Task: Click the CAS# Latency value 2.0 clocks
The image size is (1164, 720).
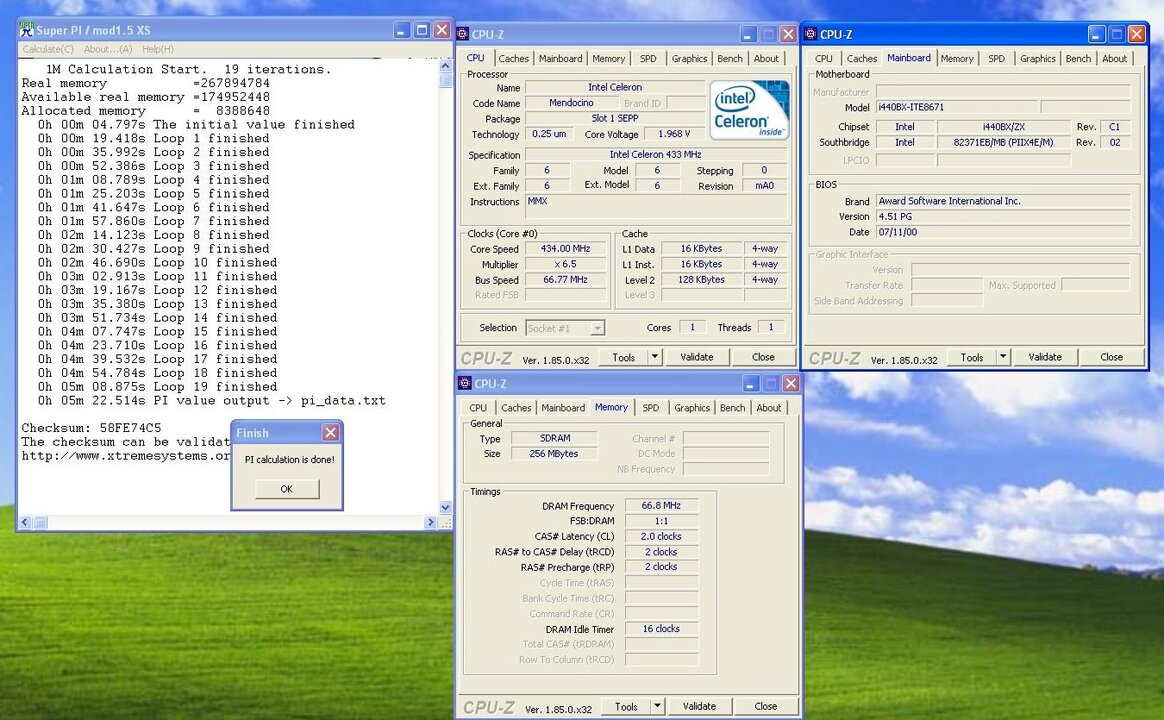Action: [661, 537]
